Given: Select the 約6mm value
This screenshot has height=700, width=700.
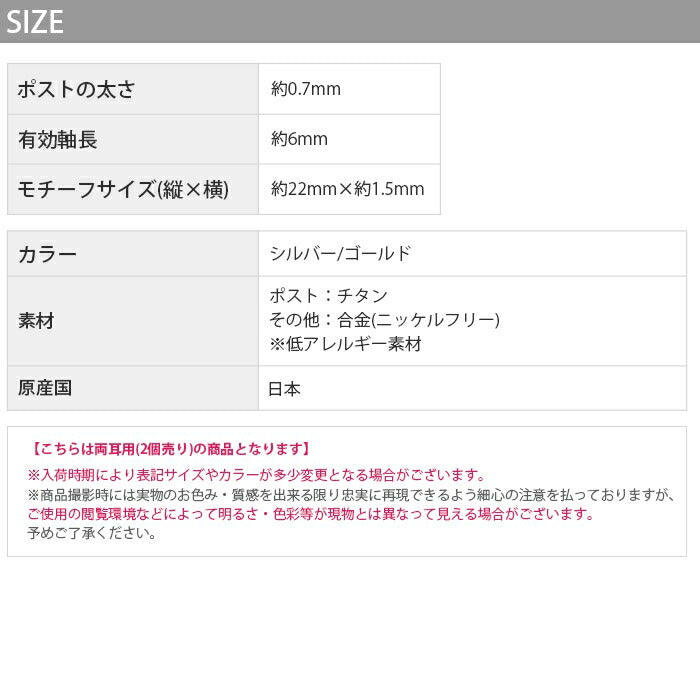Looking at the screenshot, I should click(x=299, y=139).
